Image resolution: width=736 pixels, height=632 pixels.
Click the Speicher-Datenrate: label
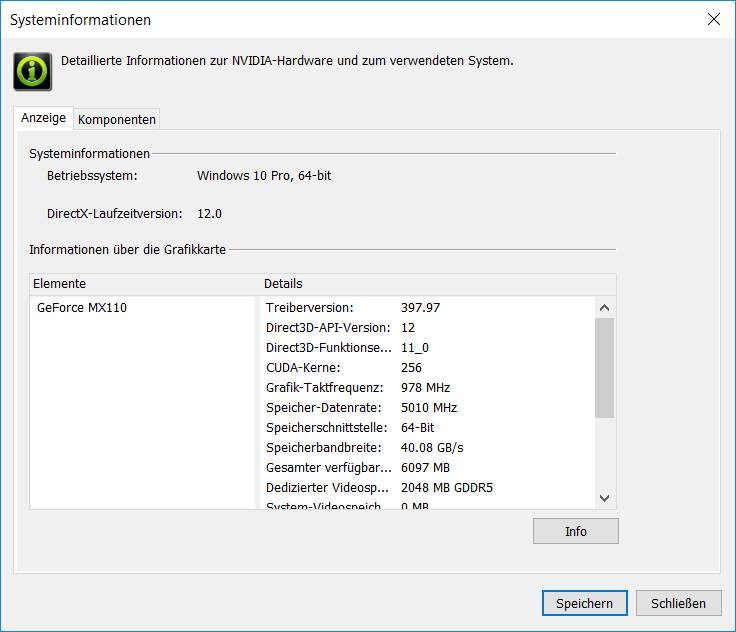click(323, 408)
